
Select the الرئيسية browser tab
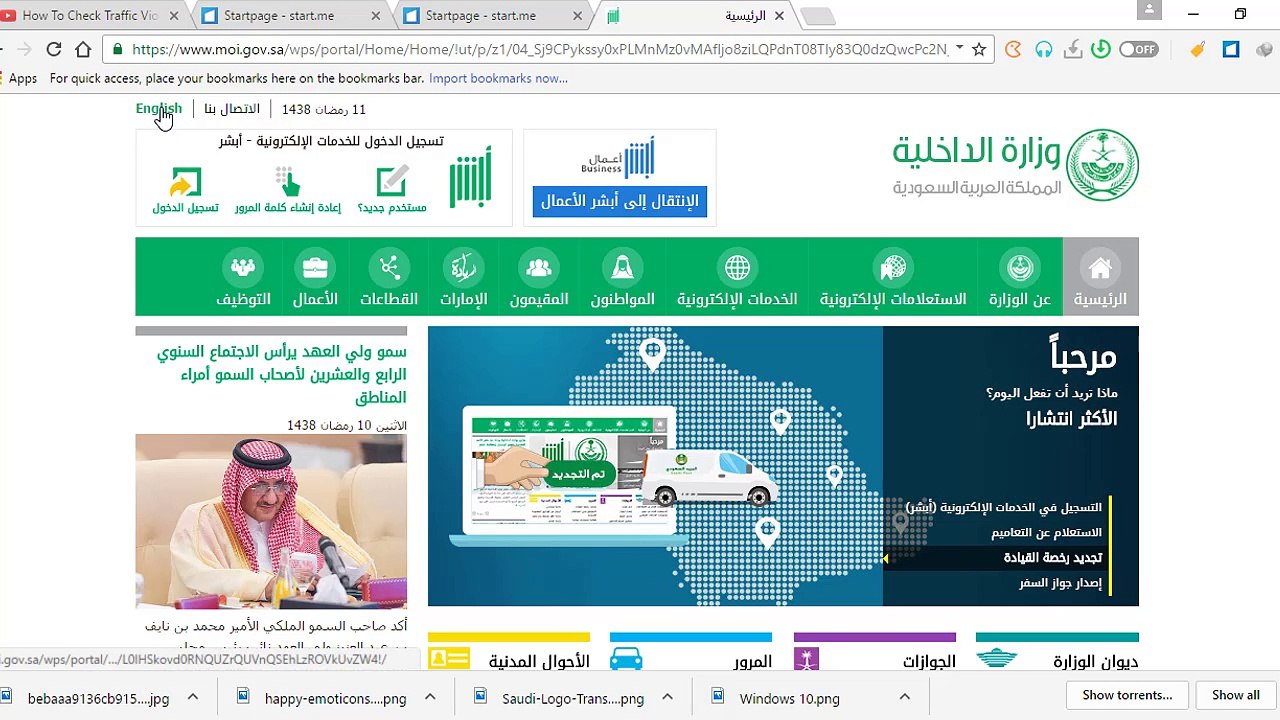coord(695,16)
